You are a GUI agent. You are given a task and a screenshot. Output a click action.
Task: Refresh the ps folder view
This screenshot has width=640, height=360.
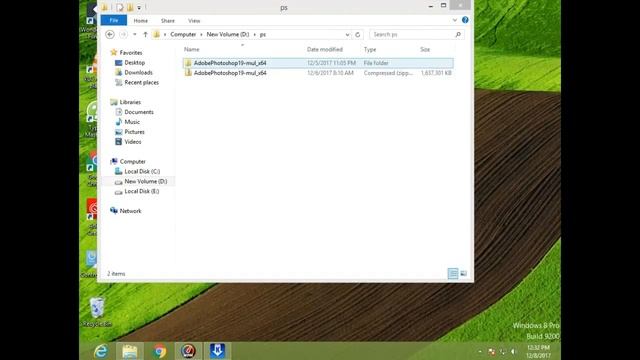coord(358,35)
